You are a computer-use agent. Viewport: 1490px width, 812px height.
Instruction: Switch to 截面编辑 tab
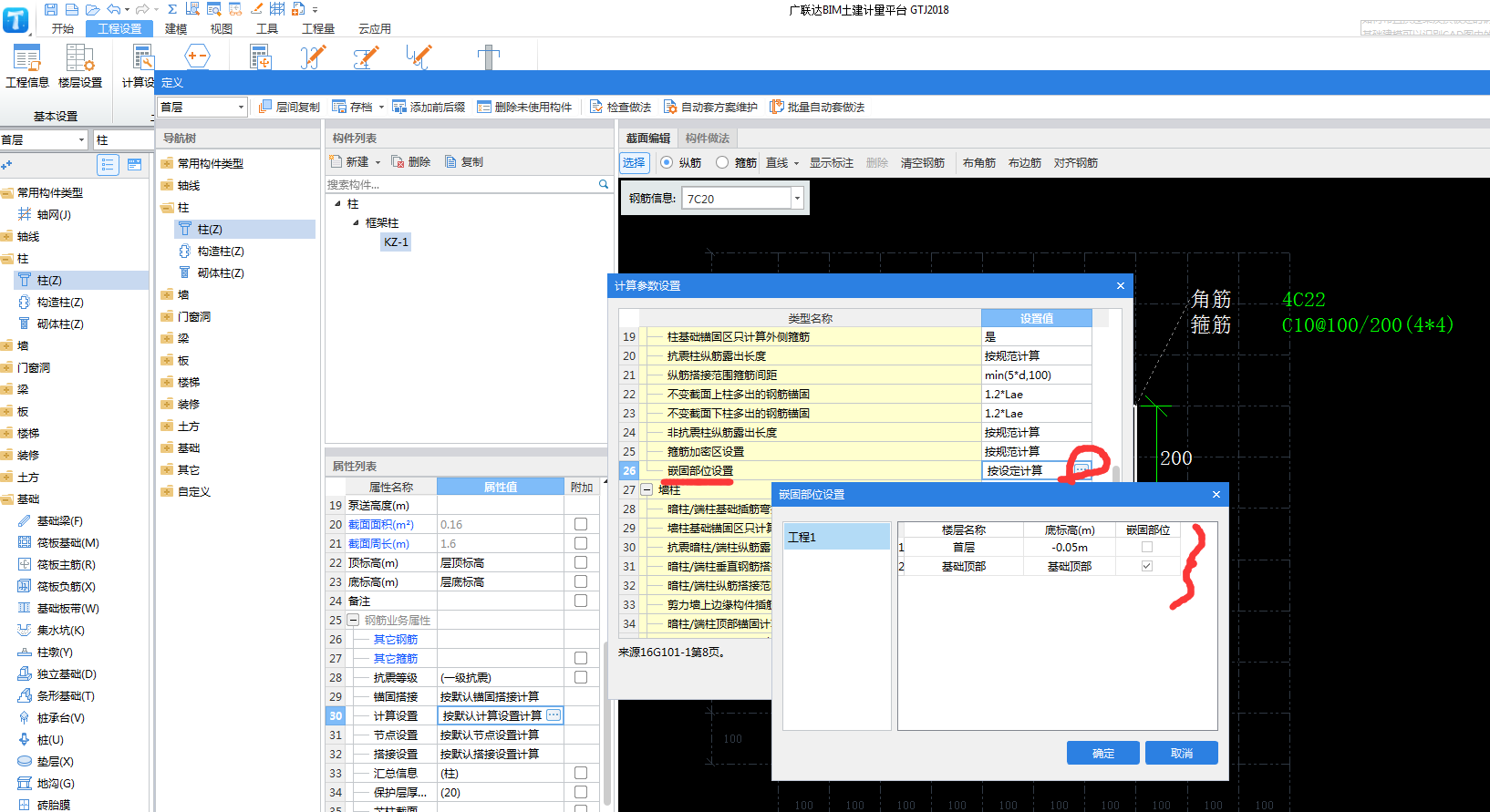coord(648,138)
